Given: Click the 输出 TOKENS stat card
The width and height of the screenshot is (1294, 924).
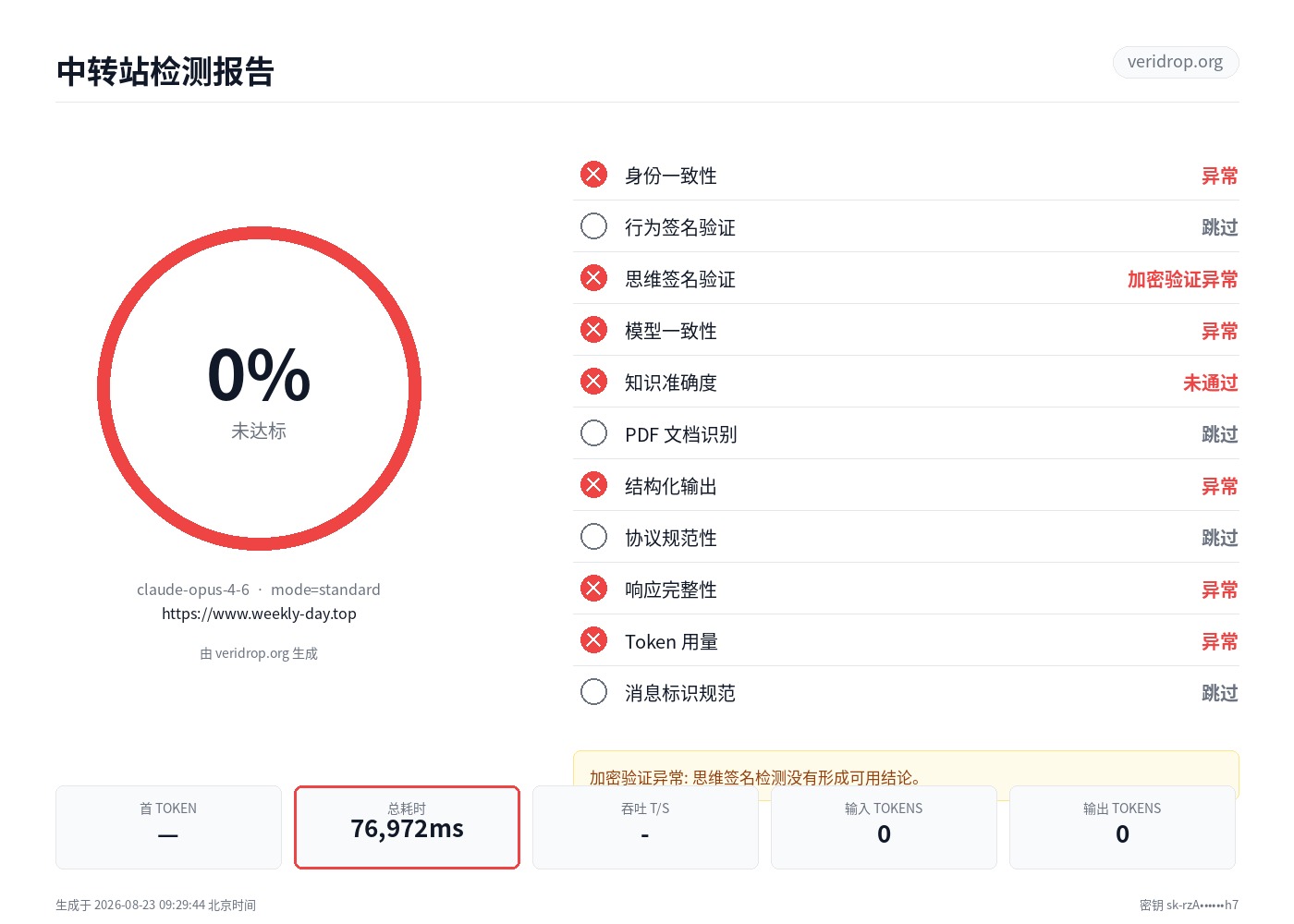Looking at the screenshot, I should [x=1122, y=827].
